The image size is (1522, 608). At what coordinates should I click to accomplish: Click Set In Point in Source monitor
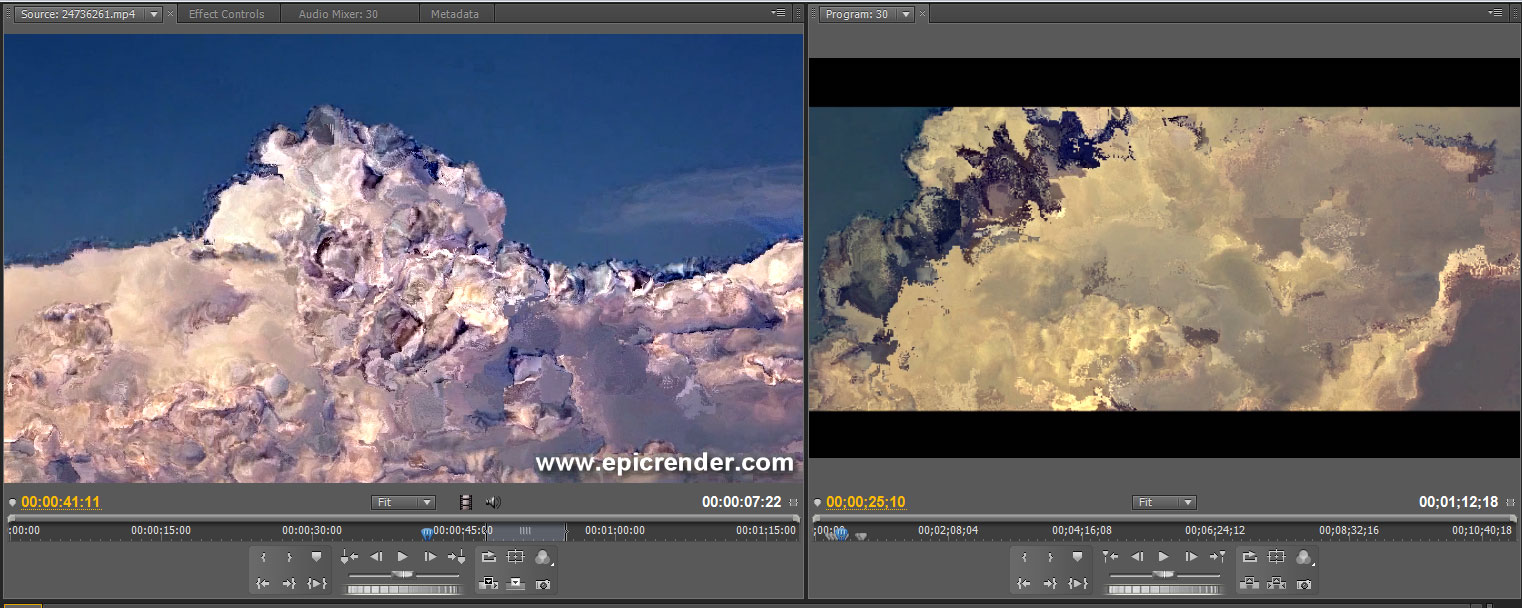point(264,557)
